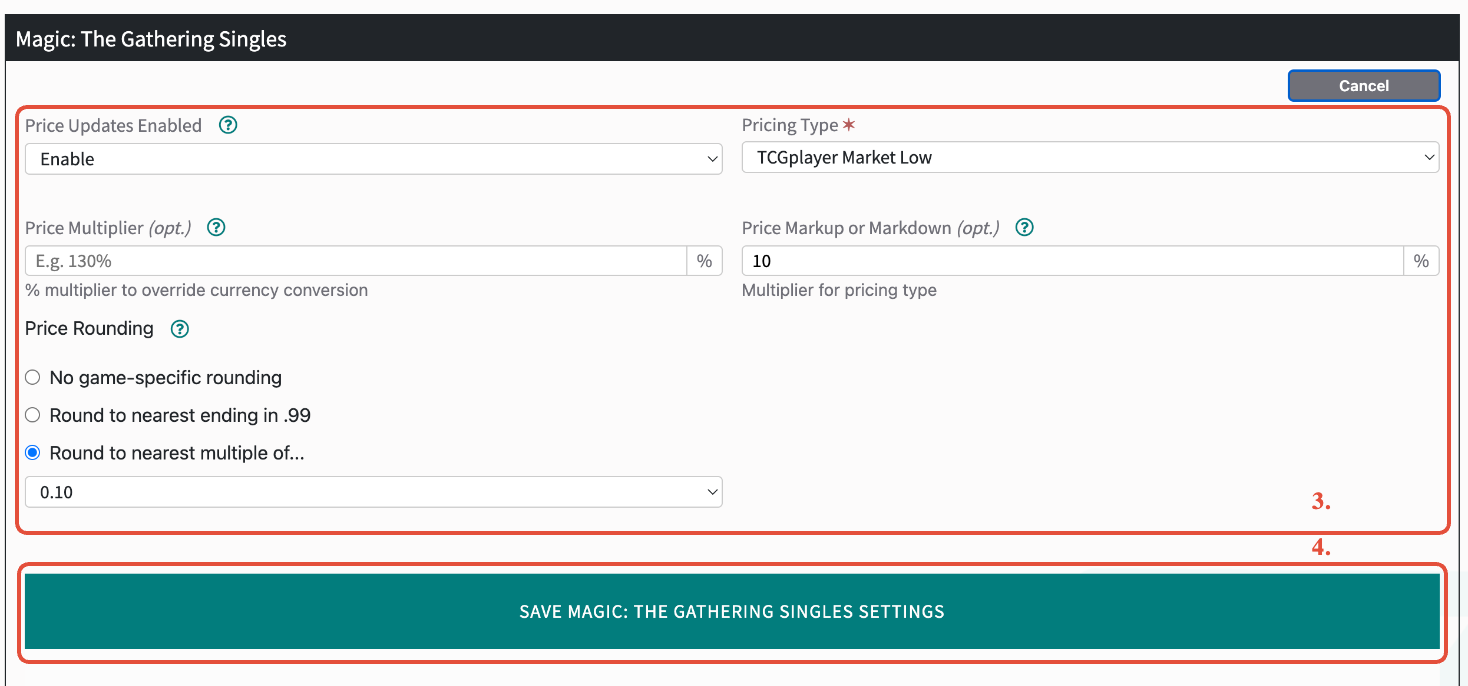Focus the Price Markup or Markdown field
This screenshot has width=1468, height=686.
coord(1072,261)
